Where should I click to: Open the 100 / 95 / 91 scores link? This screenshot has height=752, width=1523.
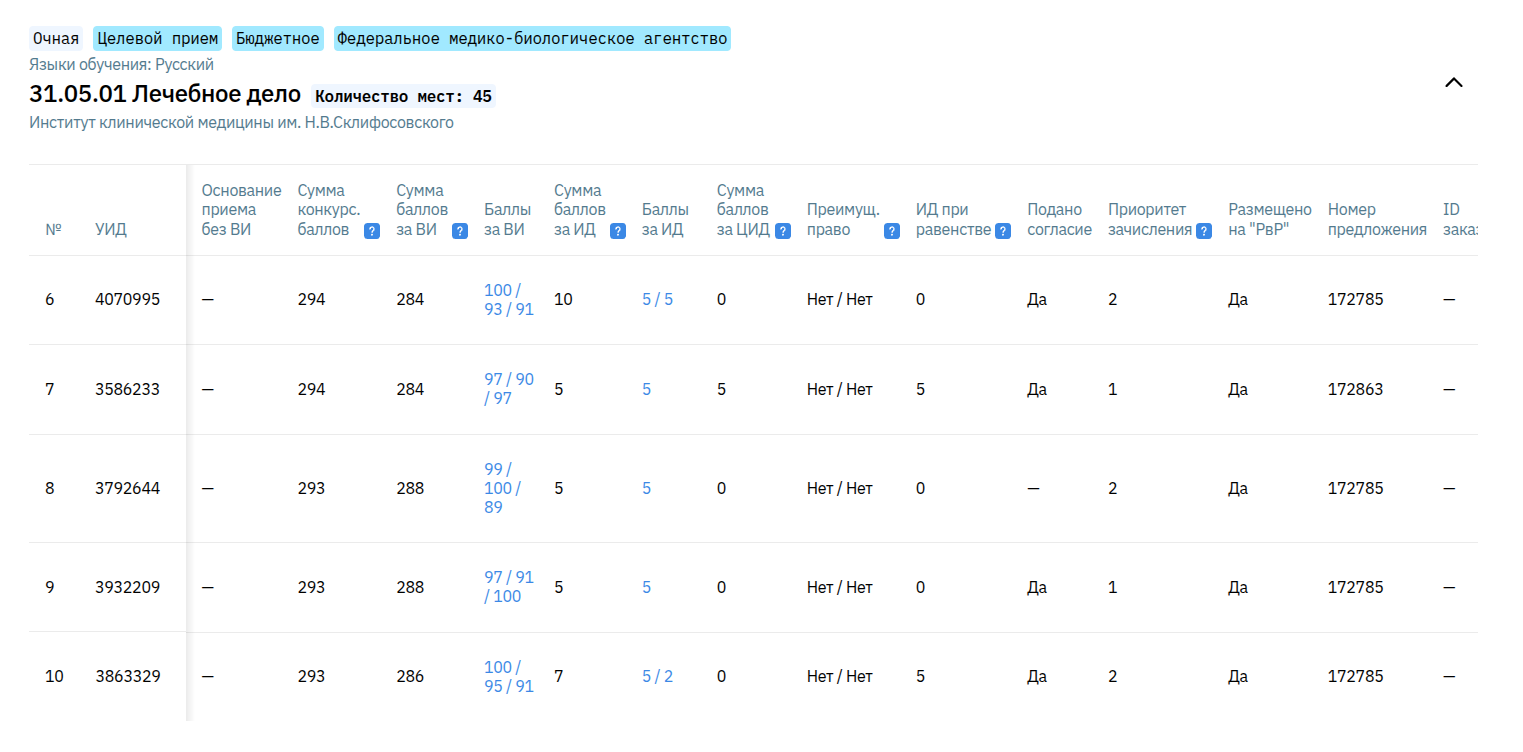point(508,677)
